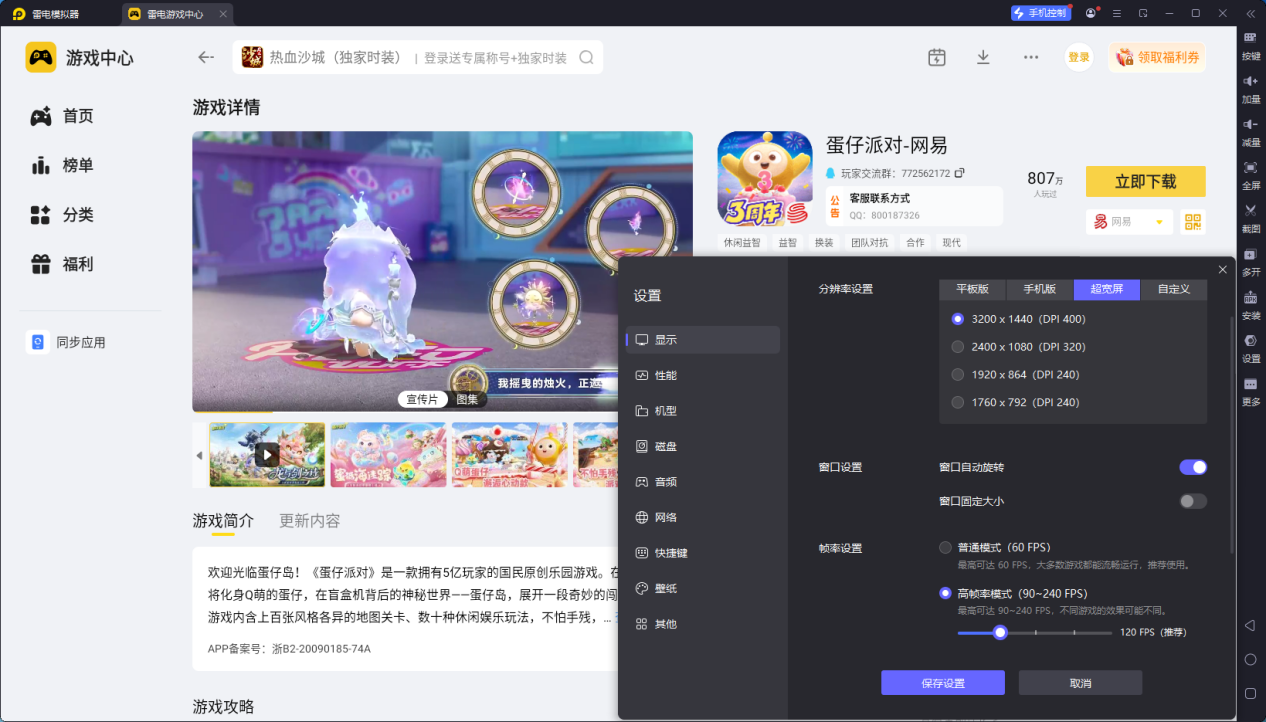The width and height of the screenshot is (1266, 722).
Task: Click the 保存设置 save settings button
Action: point(941,682)
